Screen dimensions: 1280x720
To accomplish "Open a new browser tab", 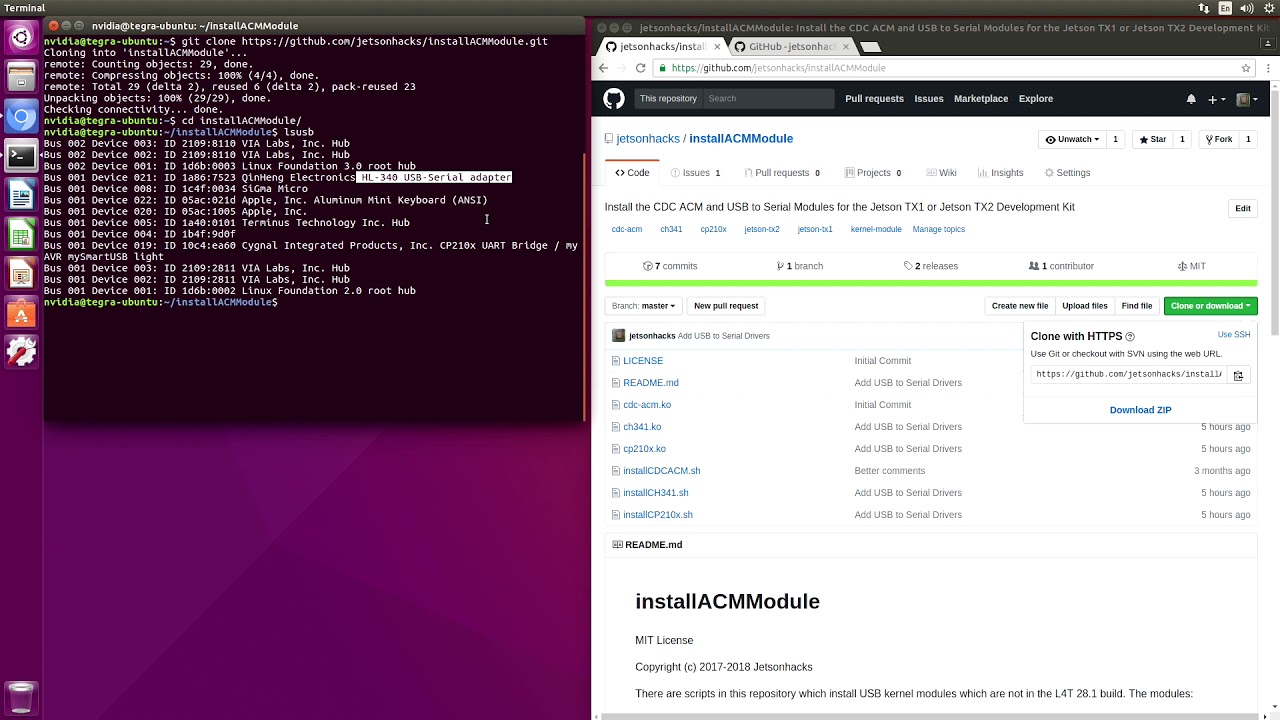I will 870,46.
